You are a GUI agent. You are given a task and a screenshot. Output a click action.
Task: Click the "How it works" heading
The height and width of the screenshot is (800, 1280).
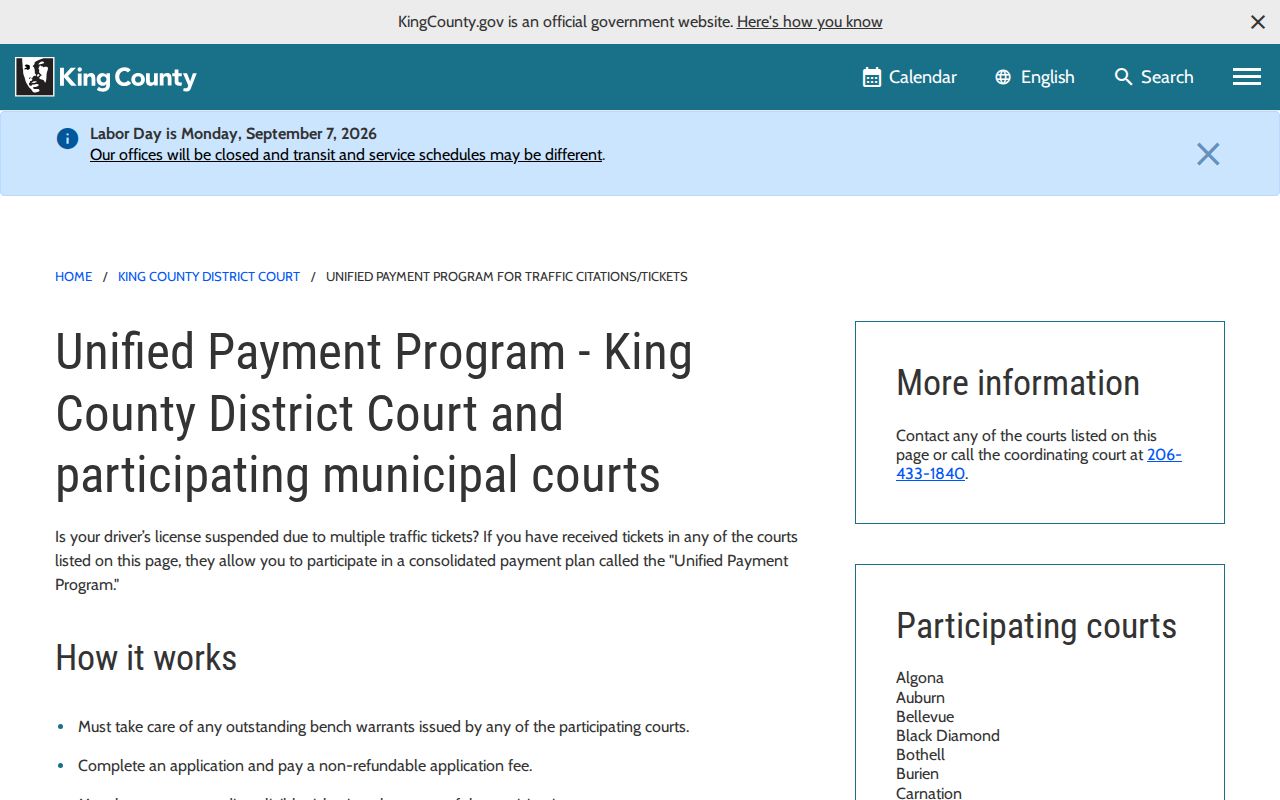pos(146,658)
